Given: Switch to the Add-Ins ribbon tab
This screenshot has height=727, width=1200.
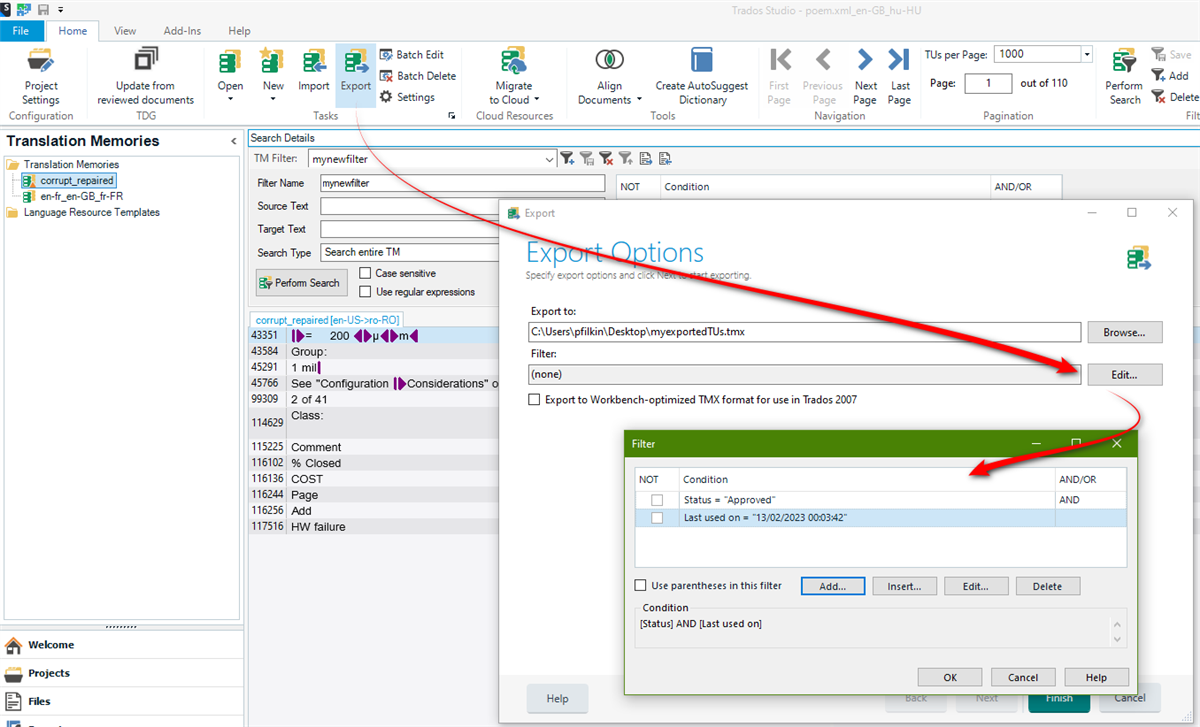Looking at the screenshot, I should tap(182, 31).
